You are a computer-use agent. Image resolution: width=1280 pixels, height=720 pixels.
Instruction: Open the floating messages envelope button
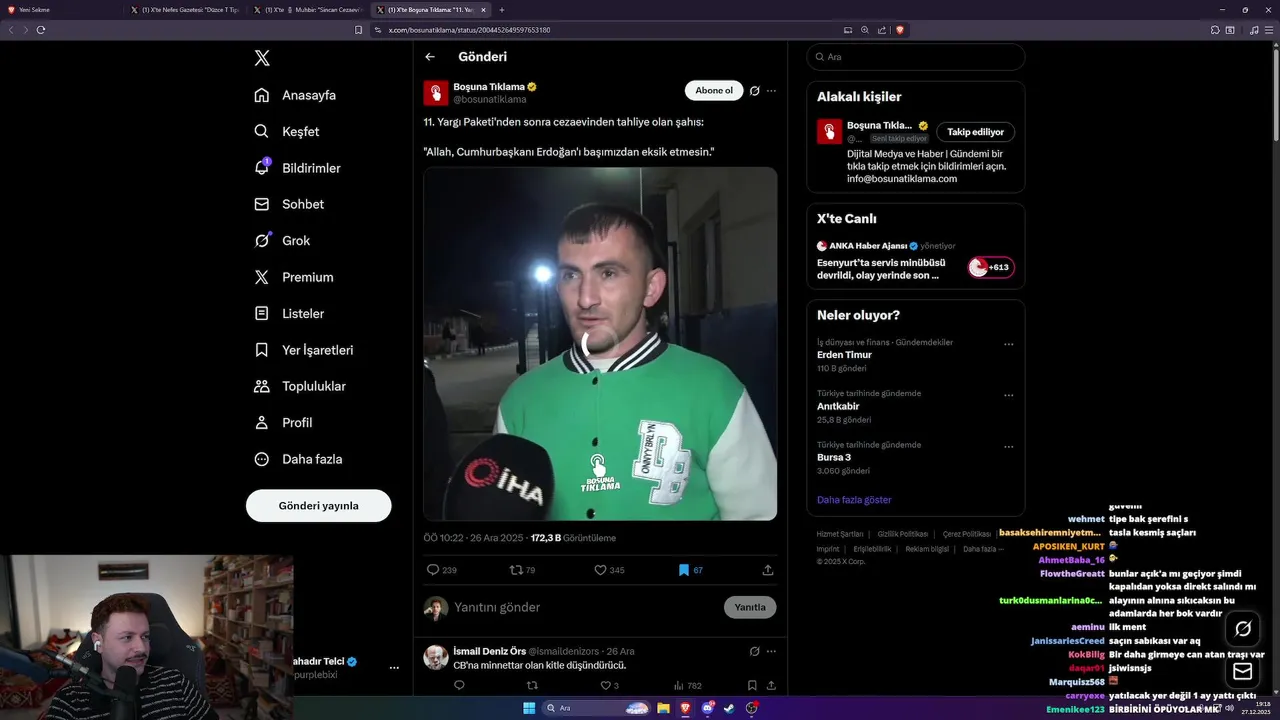coord(1243,671)
